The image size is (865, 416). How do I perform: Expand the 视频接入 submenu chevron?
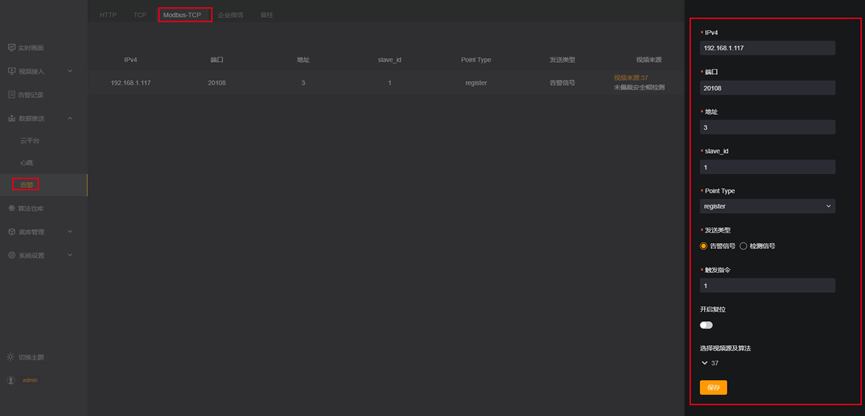[x=70, y=71]
